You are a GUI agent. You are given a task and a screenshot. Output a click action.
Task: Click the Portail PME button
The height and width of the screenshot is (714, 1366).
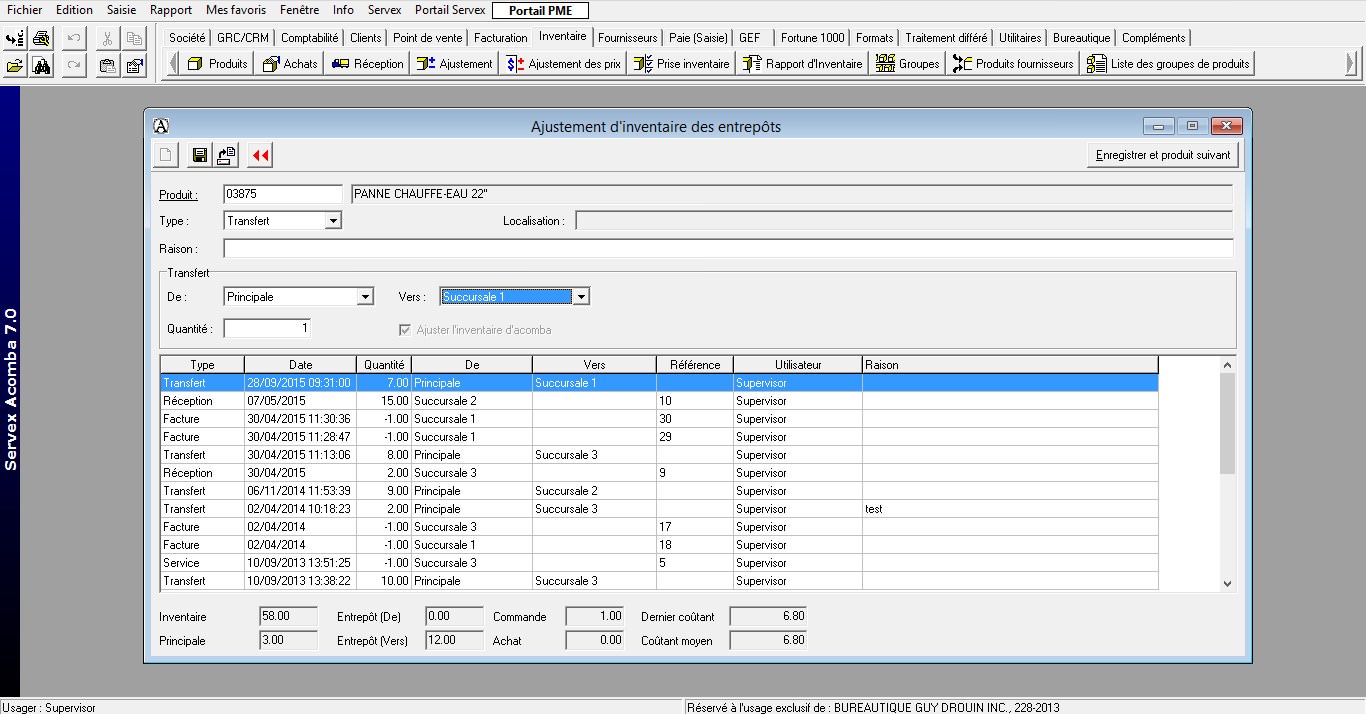point(541,10)
